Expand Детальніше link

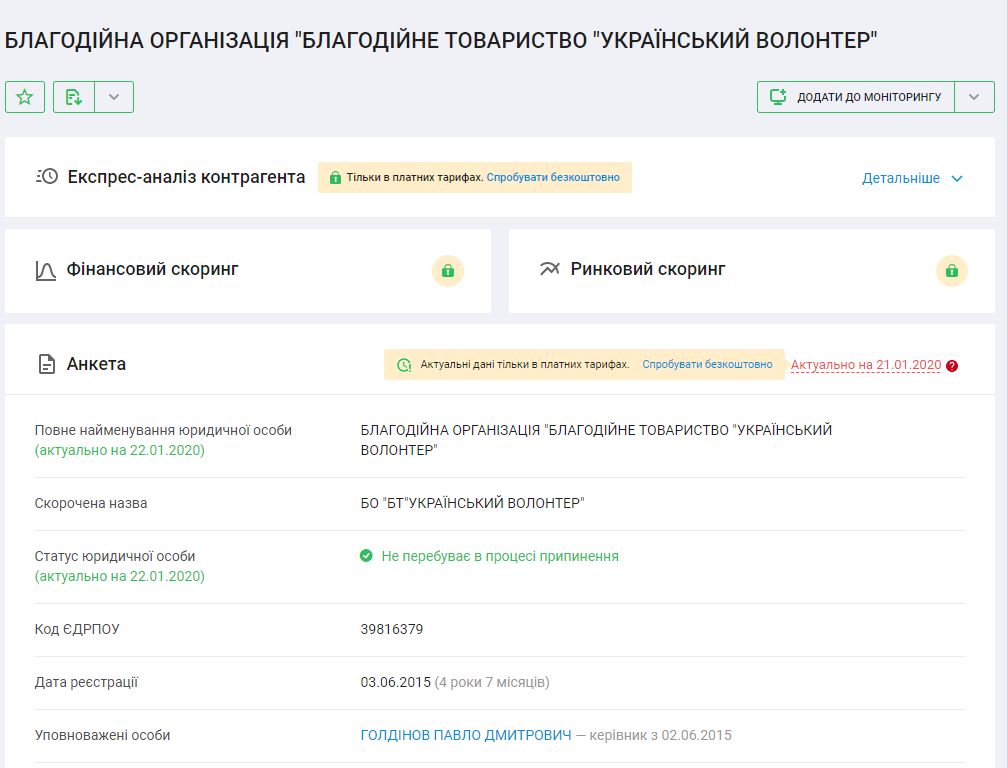coord(900,178)
